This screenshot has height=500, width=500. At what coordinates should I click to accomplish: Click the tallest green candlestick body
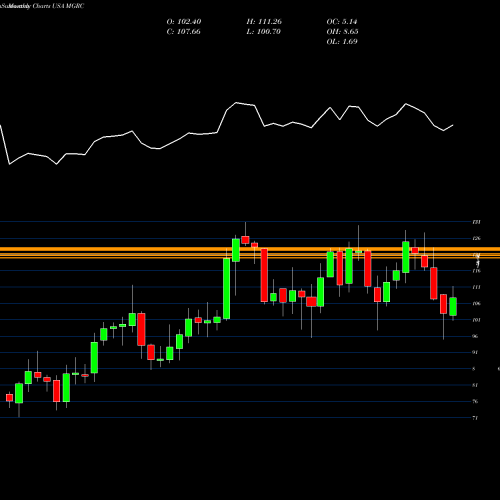click(227, 289)
